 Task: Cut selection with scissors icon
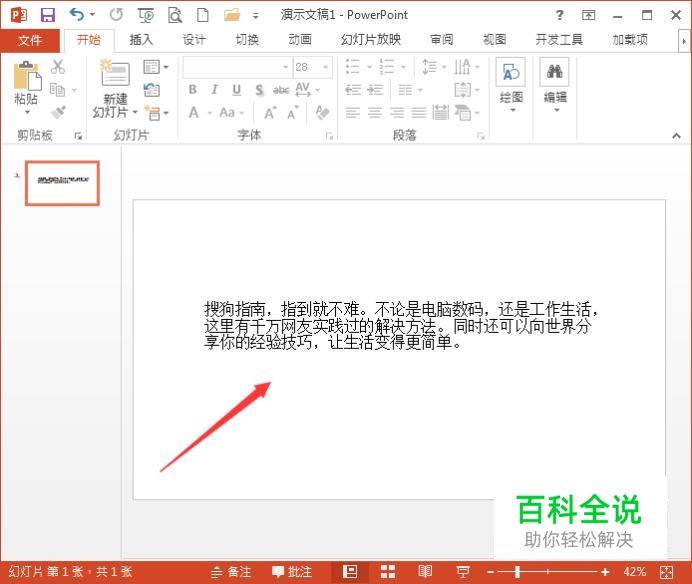pyautogui.click(x=58, y=67)
